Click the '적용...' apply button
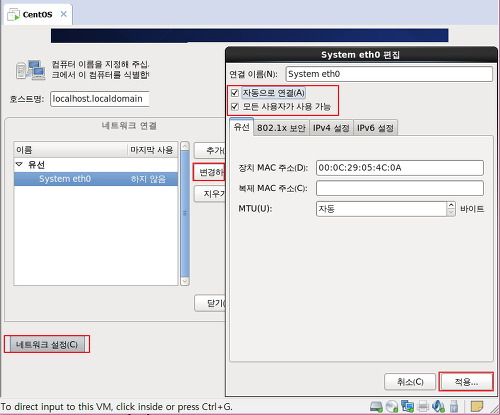 click(466, 382)
